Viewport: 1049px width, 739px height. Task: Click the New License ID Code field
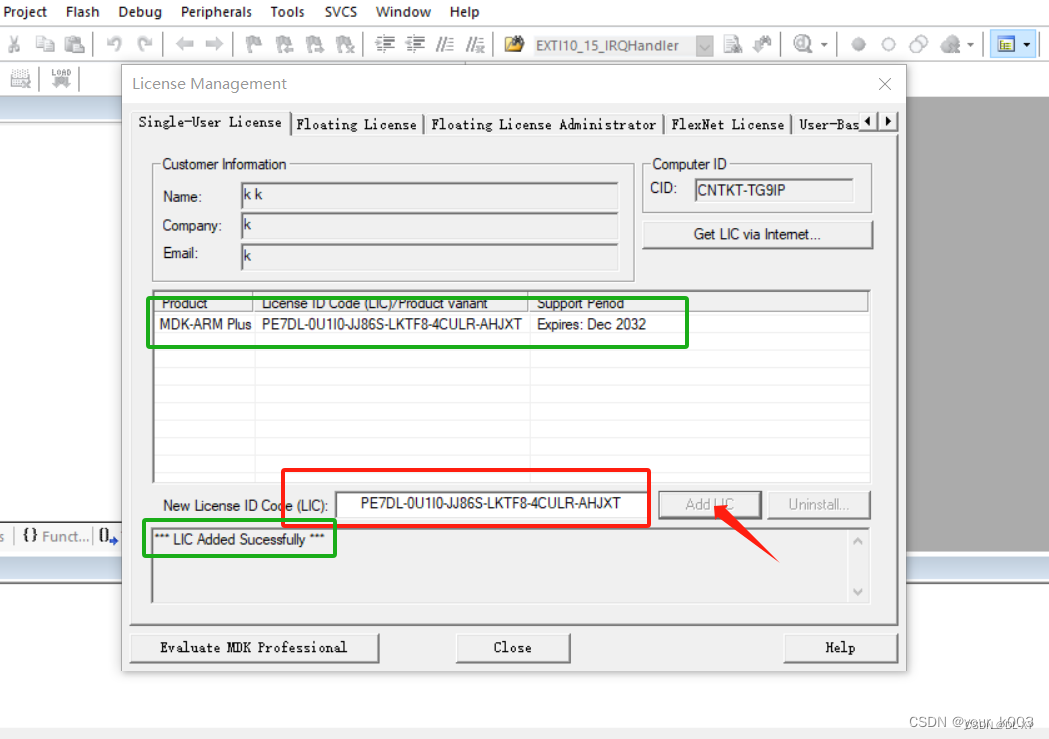492,504
